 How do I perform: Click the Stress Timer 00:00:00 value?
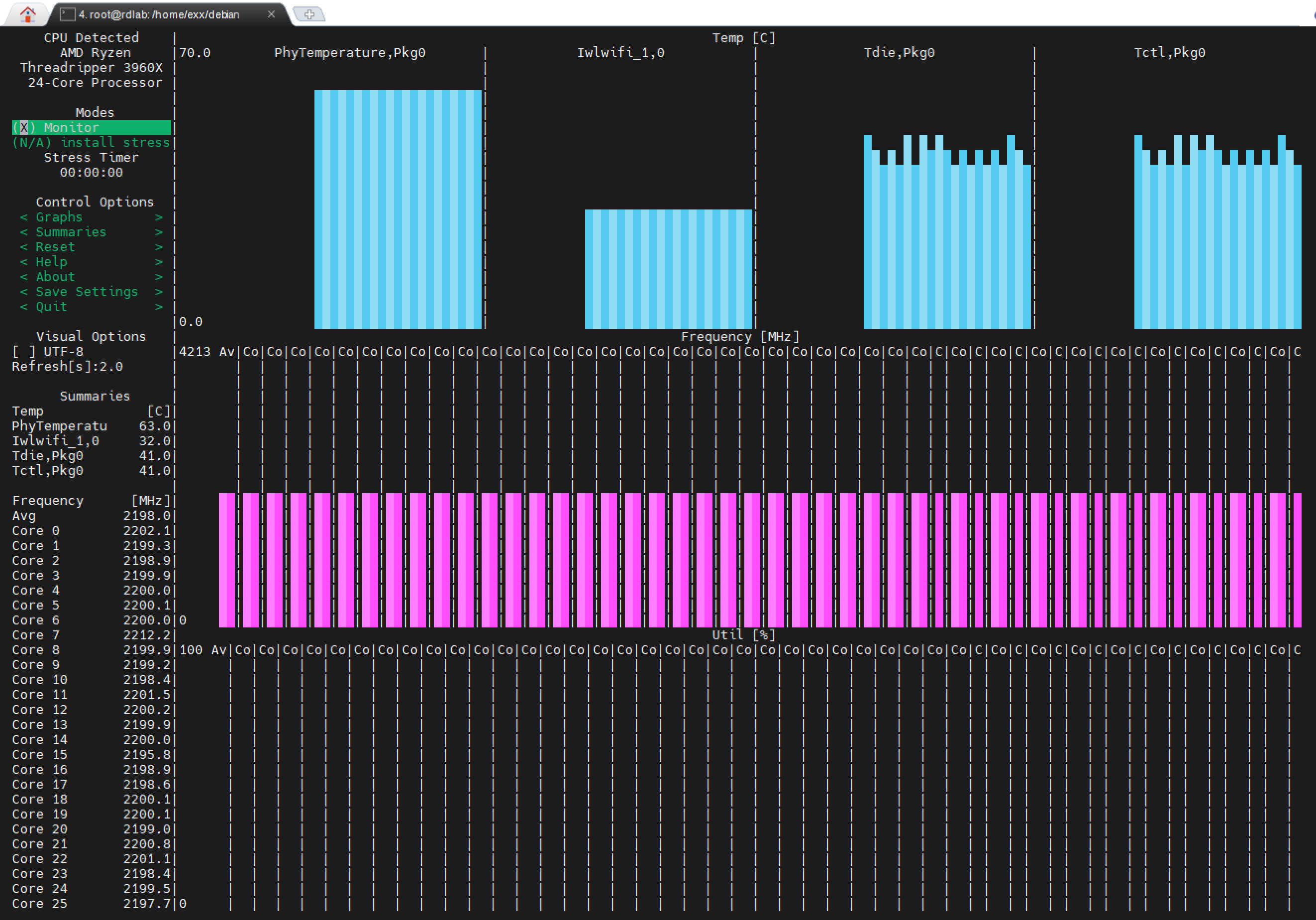pyautogui.click(x=91, y=172)
